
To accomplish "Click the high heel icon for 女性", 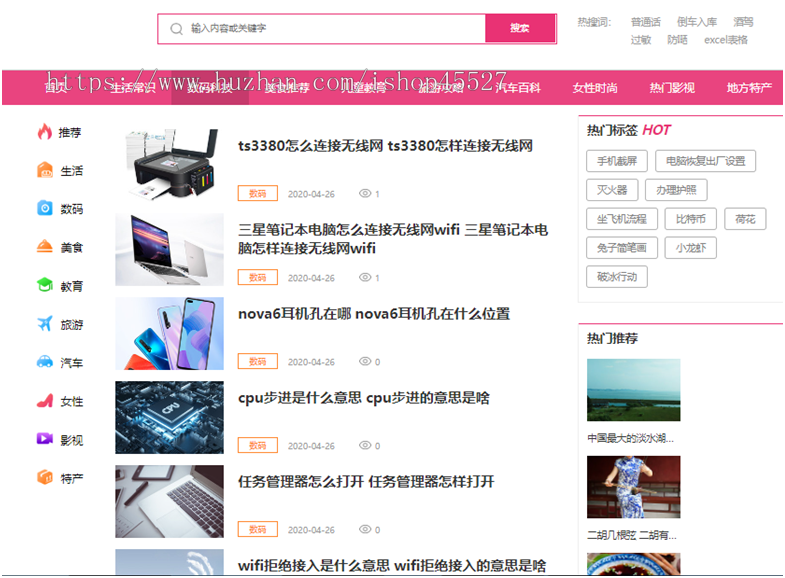I will (x=45, y=400).
